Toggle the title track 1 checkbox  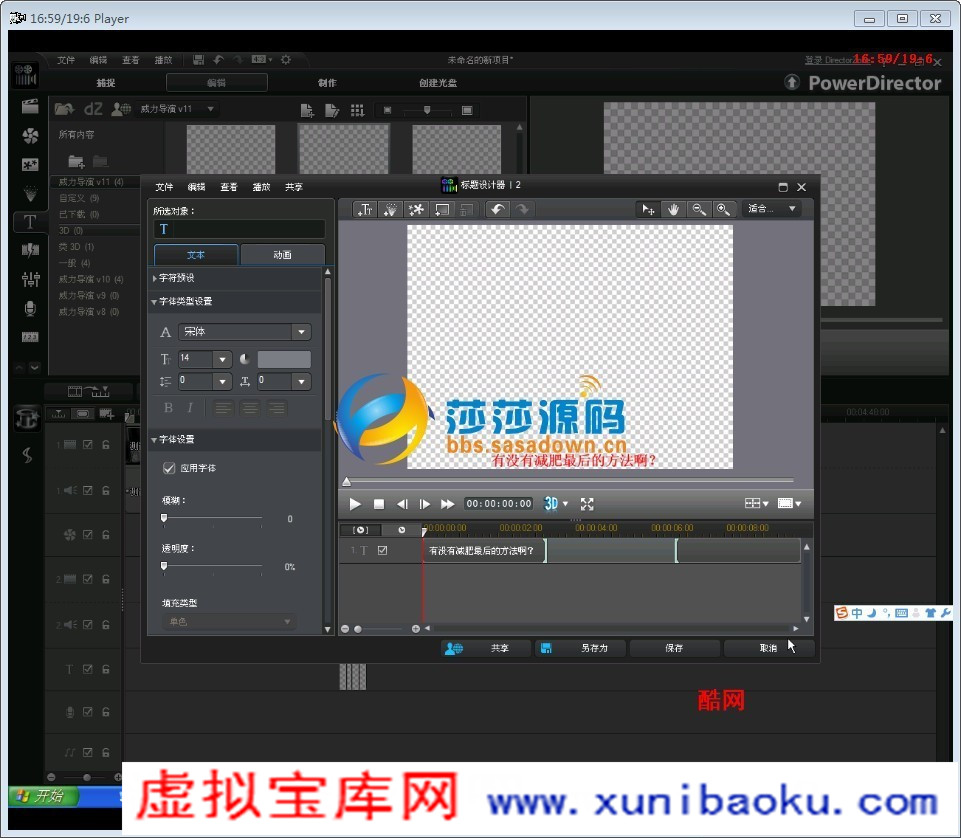click(x=382, y=550)
